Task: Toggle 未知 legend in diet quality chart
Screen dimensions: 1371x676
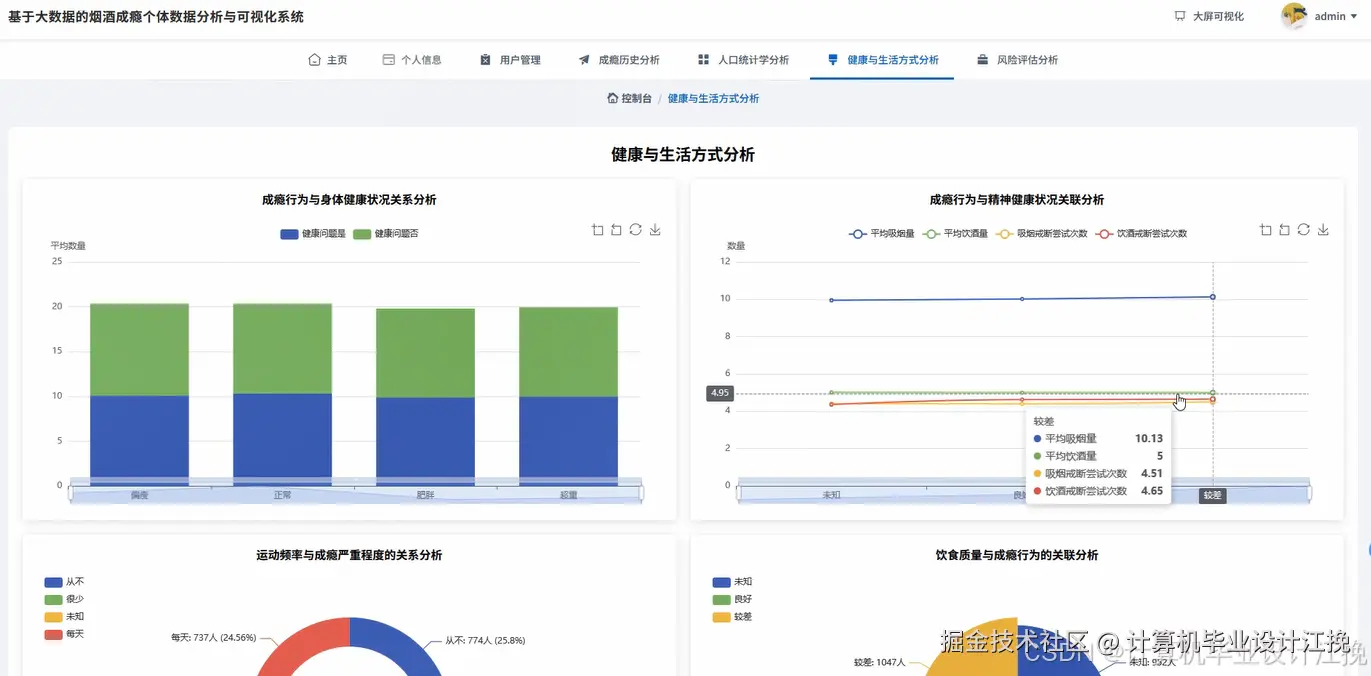Action: pos(733,581)
